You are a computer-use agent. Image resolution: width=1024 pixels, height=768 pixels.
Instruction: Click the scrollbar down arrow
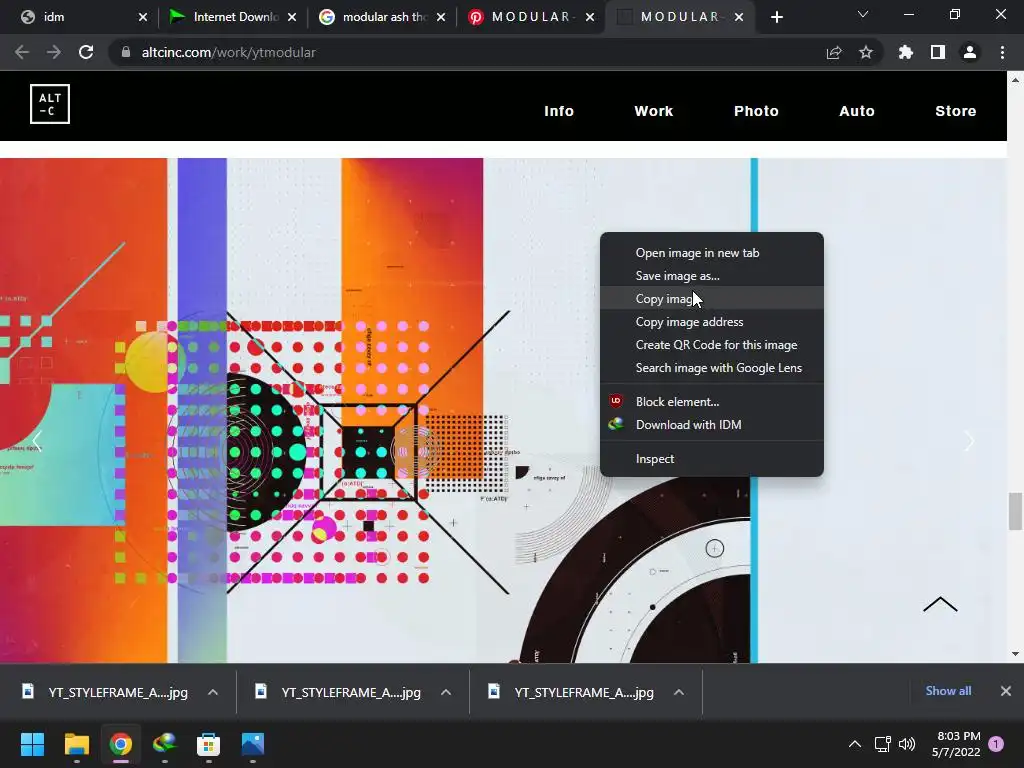pyautogui.click(x=1015, y=654)
